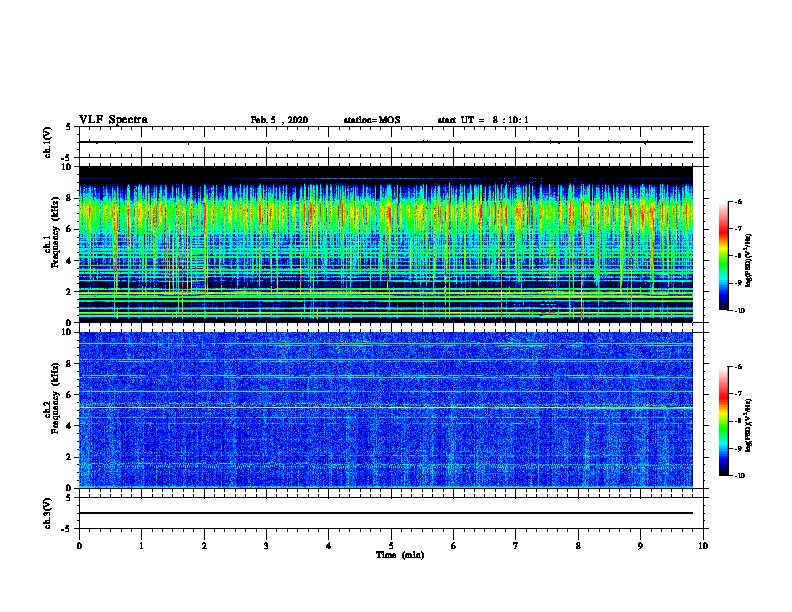792x612 pixels.
Task: Select the "Feb. 5, 2020" date text
Action: point(279,120)
